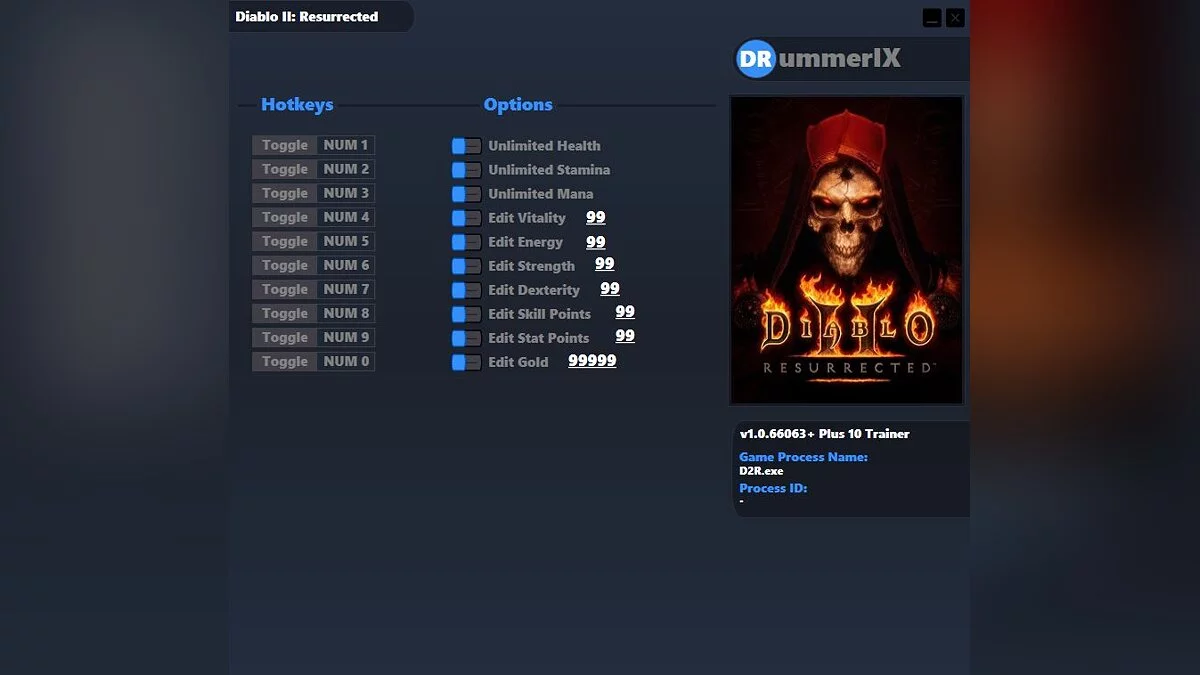Viewport: 1200px width, 675px height.
Task: Edit the Dexterity value 99
Action: [x=610, y=289]
